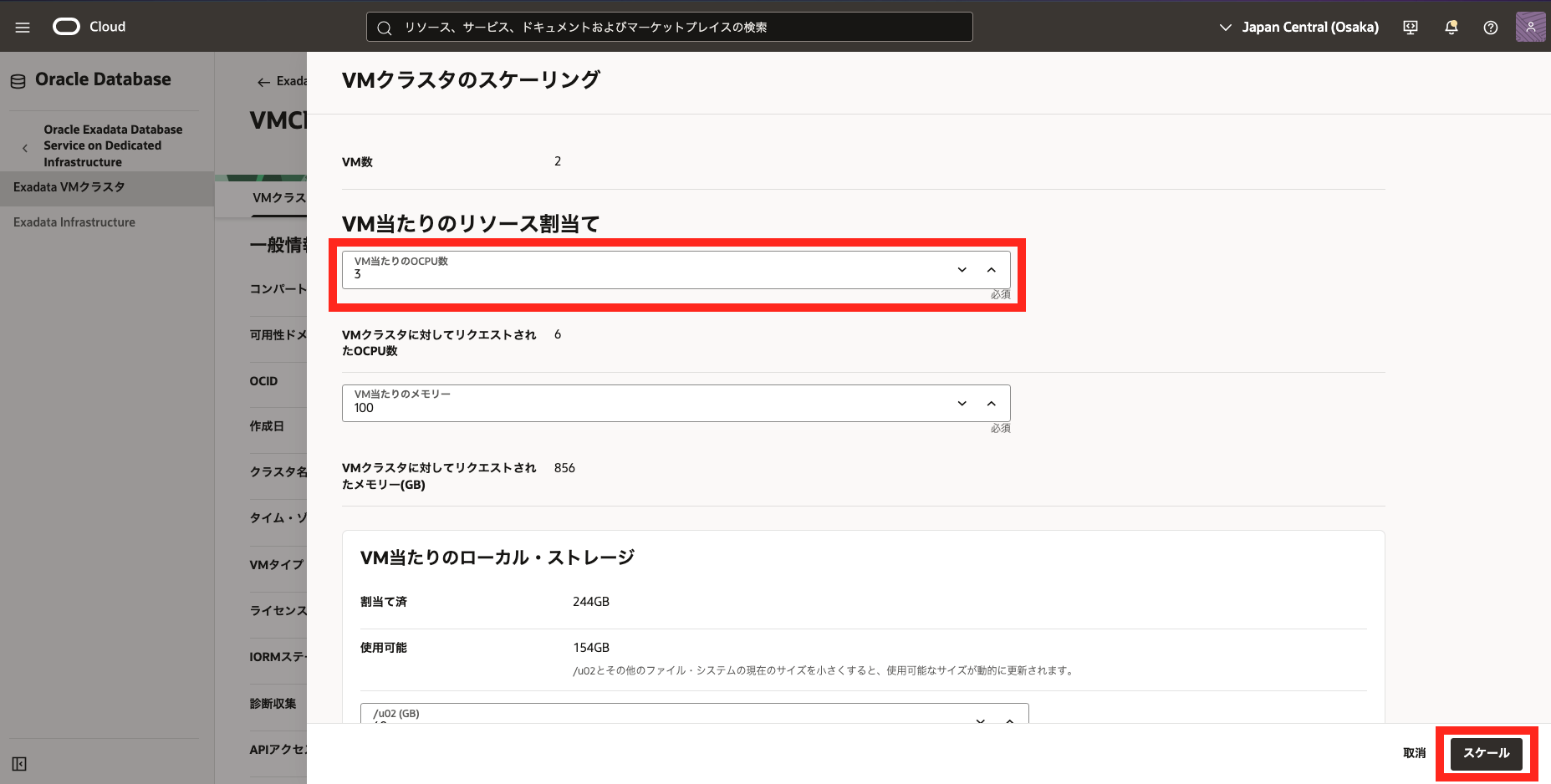The width and height of the screenshot is (1551, 784).
Task: Open the hamburger navigation menu
Action: (x=23, y=28)
